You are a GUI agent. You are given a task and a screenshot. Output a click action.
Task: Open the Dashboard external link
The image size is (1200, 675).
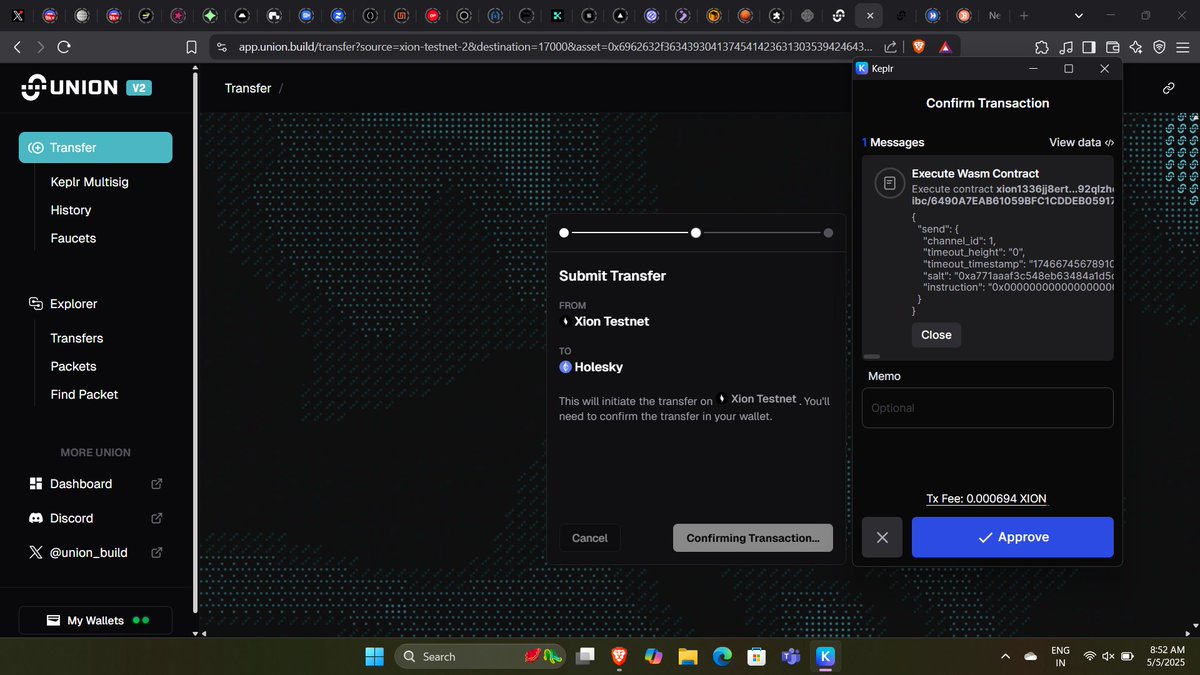point(95,484)
